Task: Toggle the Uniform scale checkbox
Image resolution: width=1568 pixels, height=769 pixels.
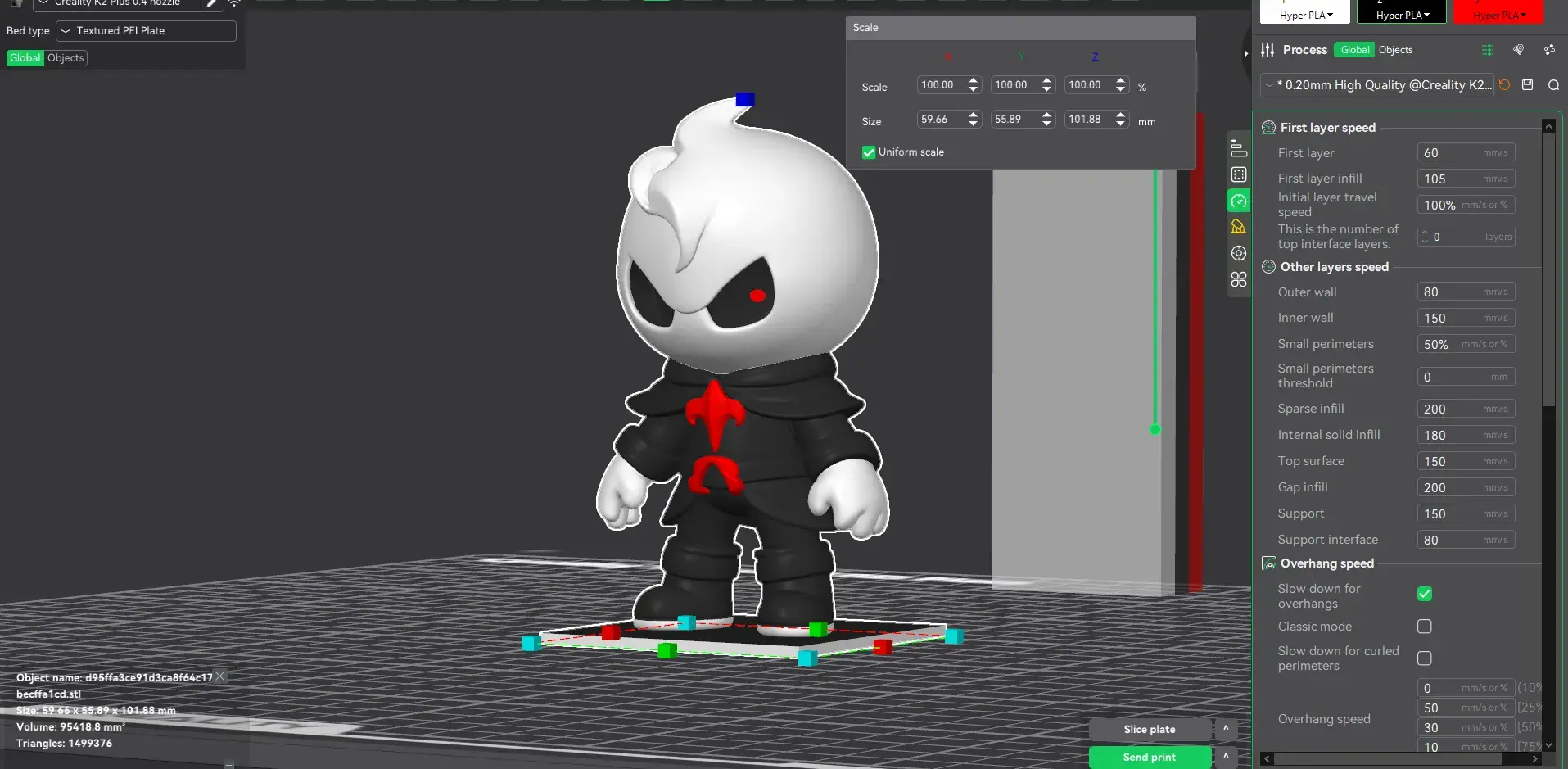Action: (x=869, y=152)
